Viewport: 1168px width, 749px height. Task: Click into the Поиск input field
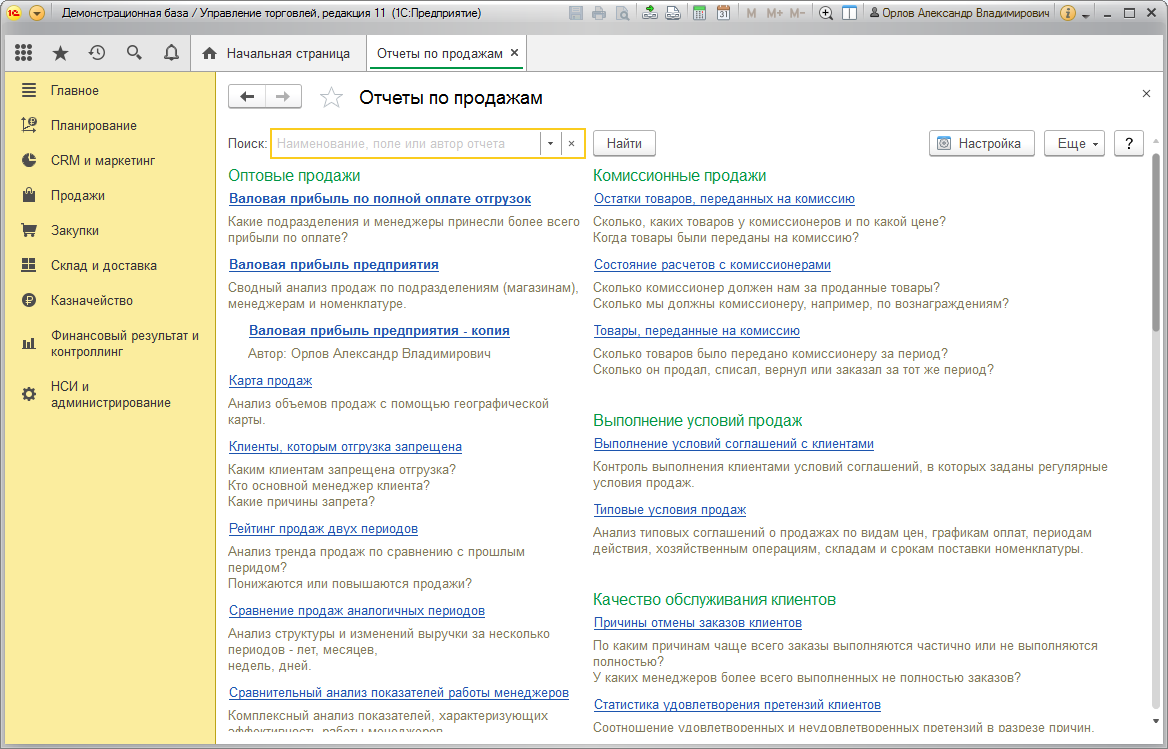coord(406,144)
